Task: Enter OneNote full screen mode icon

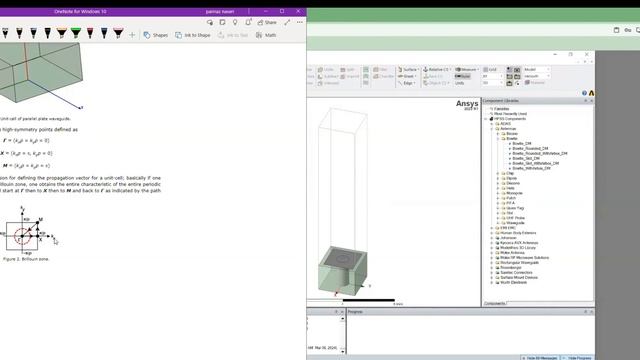Action: point(287,22)
